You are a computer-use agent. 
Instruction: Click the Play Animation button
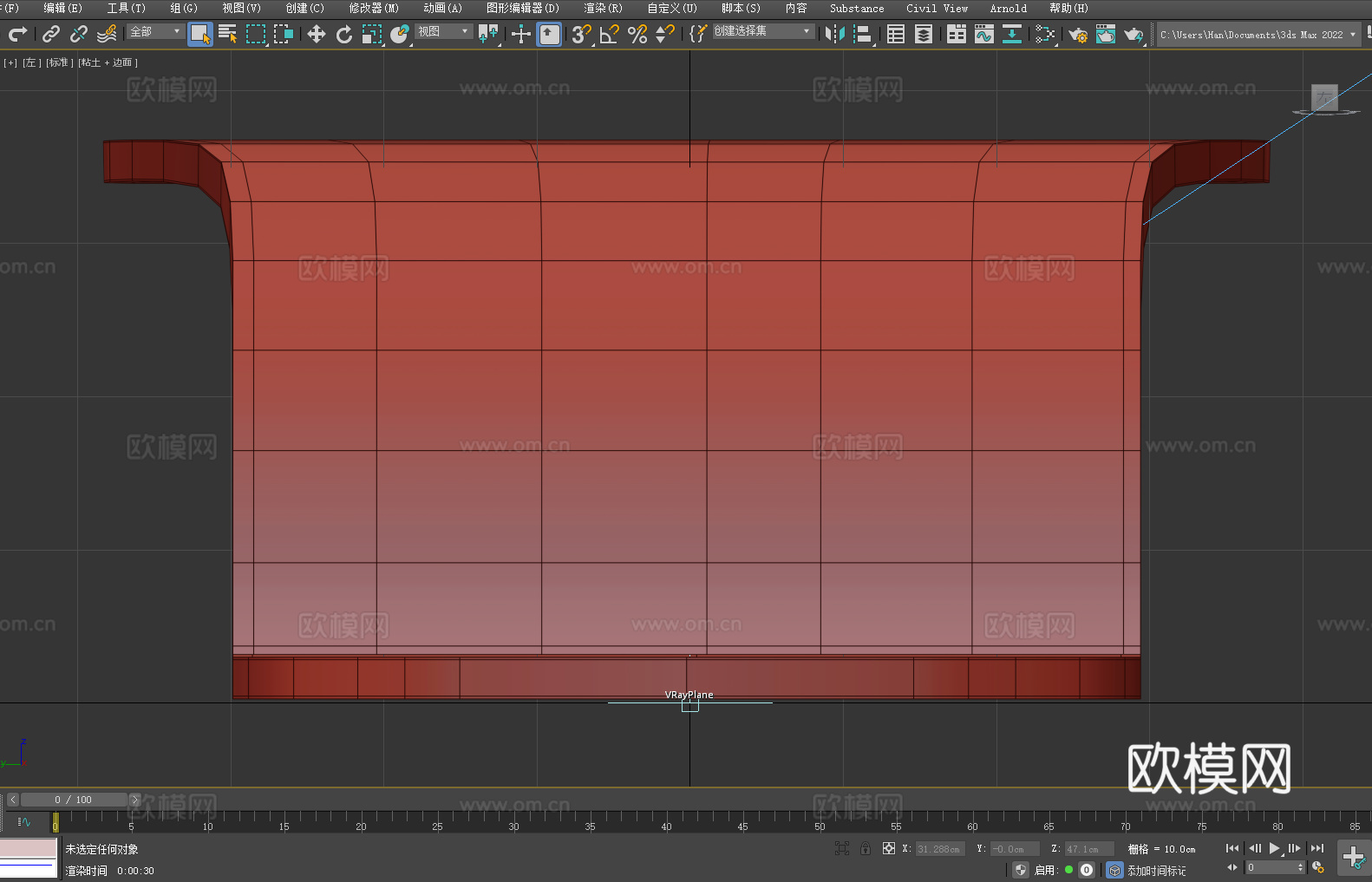tap(1274, 848)
